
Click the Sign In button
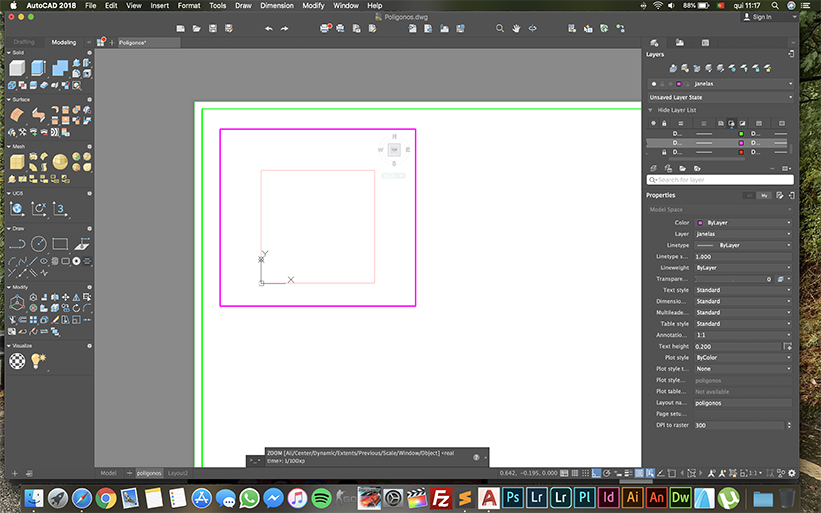[758, 17]
